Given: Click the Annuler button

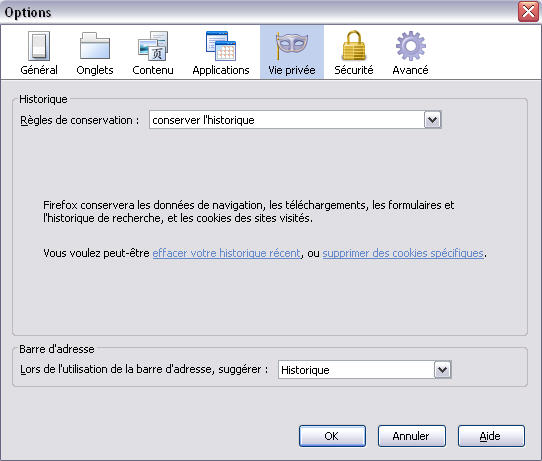Looking at the screenshot, I should coord(412,436).
